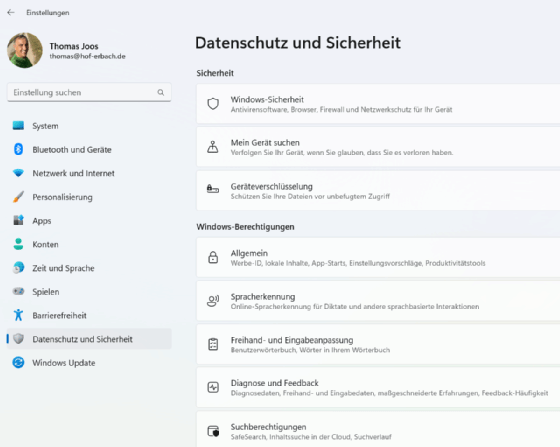Click the Thomas Joos account name

(74, 46)
